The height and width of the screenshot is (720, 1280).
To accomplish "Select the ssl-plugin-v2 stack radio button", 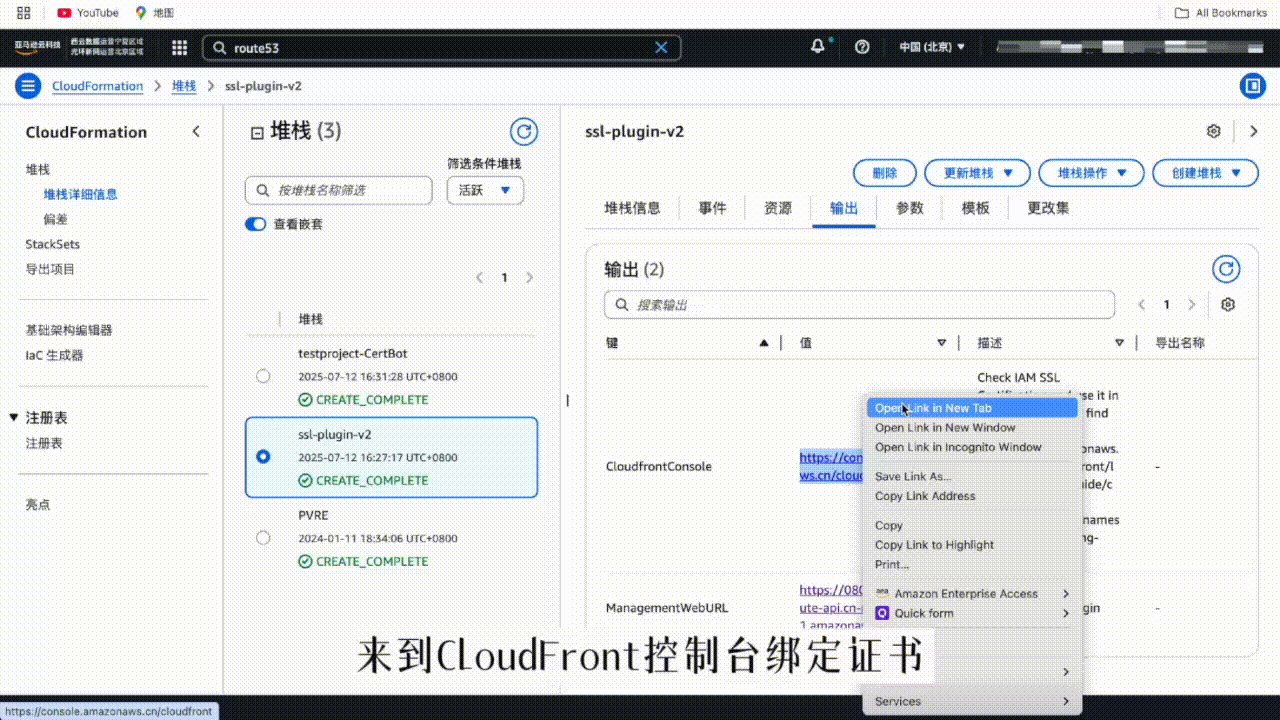I will pyautogui.click(x=263, y=457).
